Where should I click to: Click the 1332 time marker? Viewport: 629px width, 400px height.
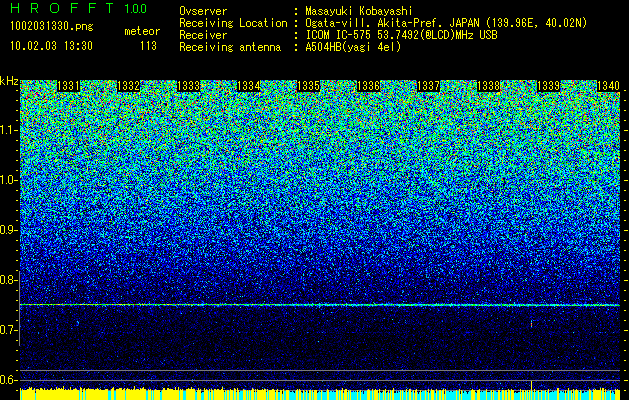[x=128, y=86]
